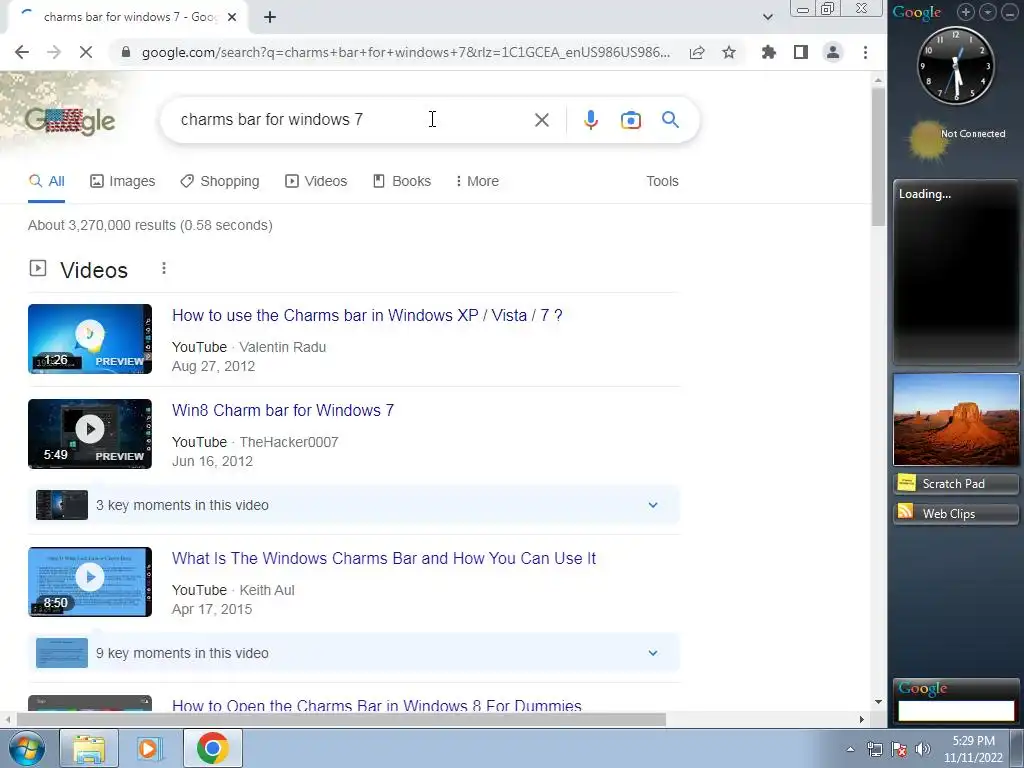Image resolution: width=1024 pixels, height=768 pixels.
Task: Open 'How to Open the Charms Bar in Windows 8' link
Action: click(377, 705)
